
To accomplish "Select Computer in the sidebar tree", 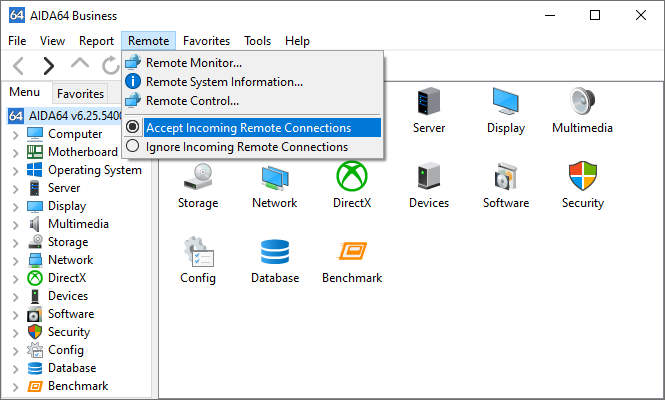I will point(75,134).
